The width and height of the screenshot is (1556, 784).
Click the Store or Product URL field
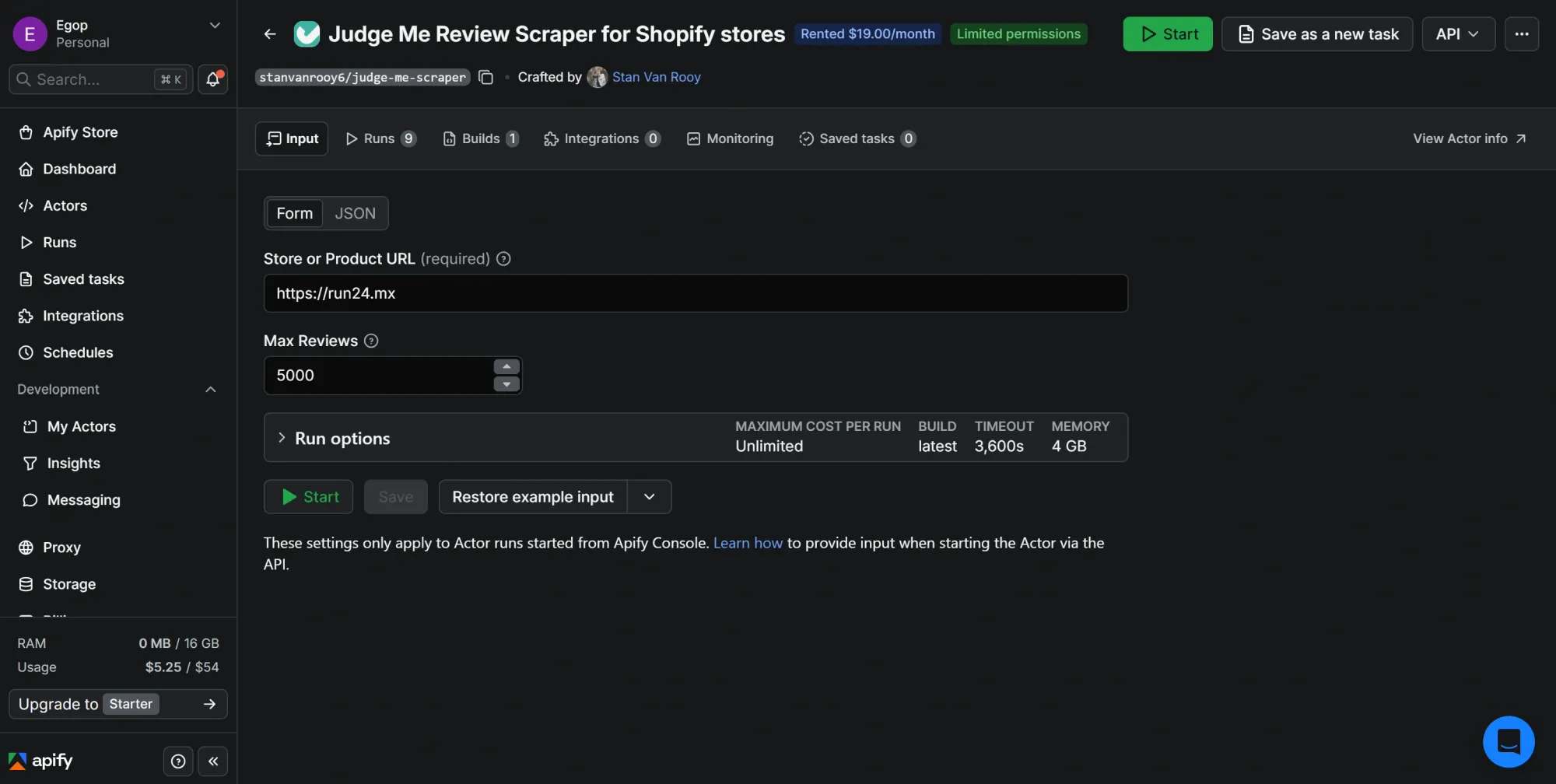pyautogui.click(x=696, y=293)
